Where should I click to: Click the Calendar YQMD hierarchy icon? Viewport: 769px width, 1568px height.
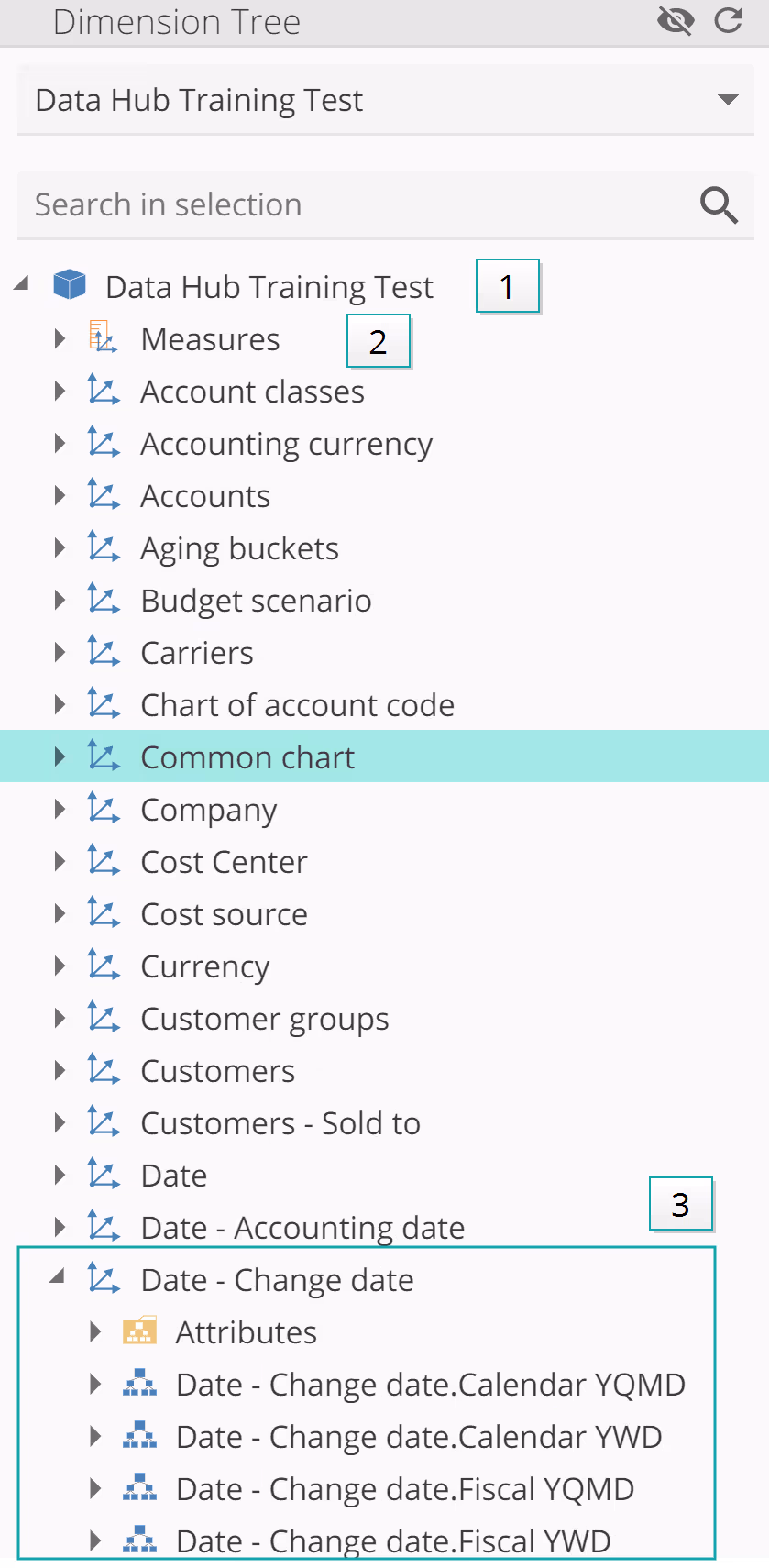[139, 1384]
